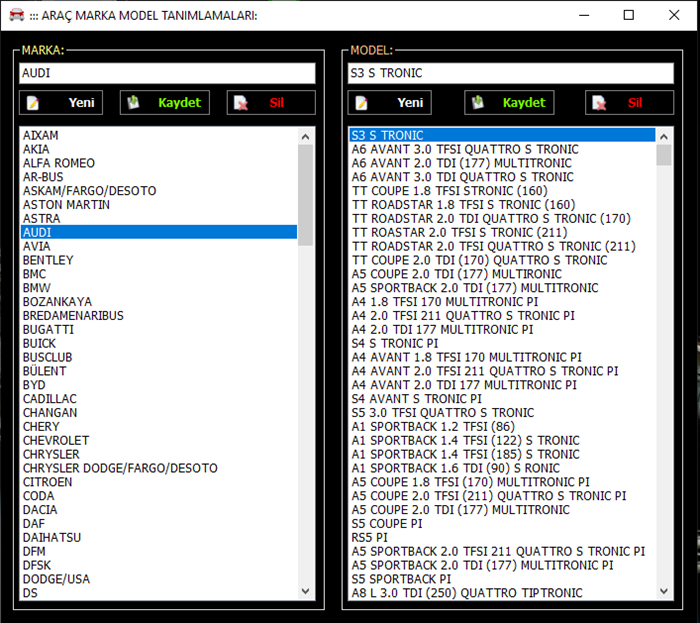The image size is (700, 623).
Task: Select A8 L 3.0 TDI (250) QUATTRO TIPTRONIC
Action: [x=502, y=593]
